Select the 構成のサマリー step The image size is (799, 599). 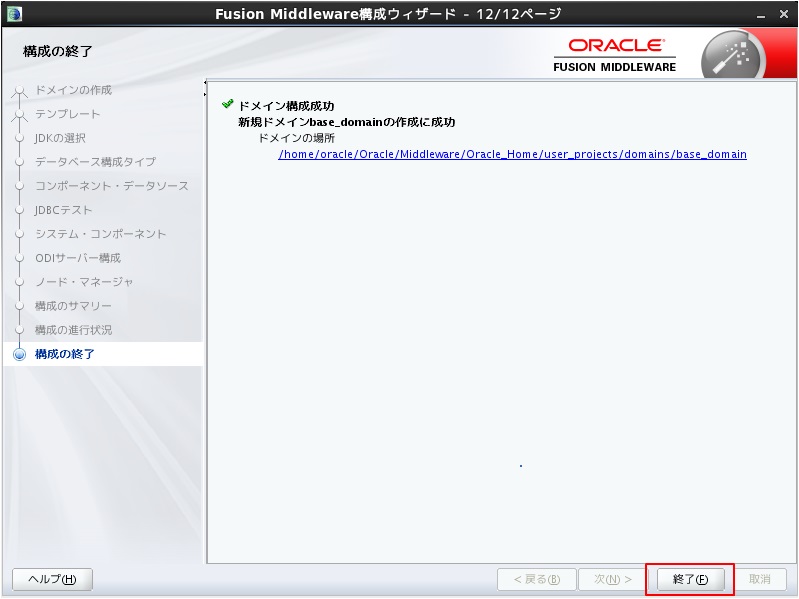click(x=73, y=306)
